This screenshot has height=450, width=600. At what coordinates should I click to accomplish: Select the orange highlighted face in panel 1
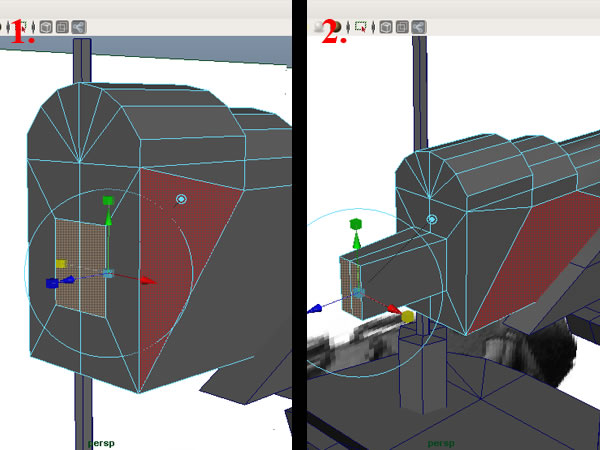81,267
